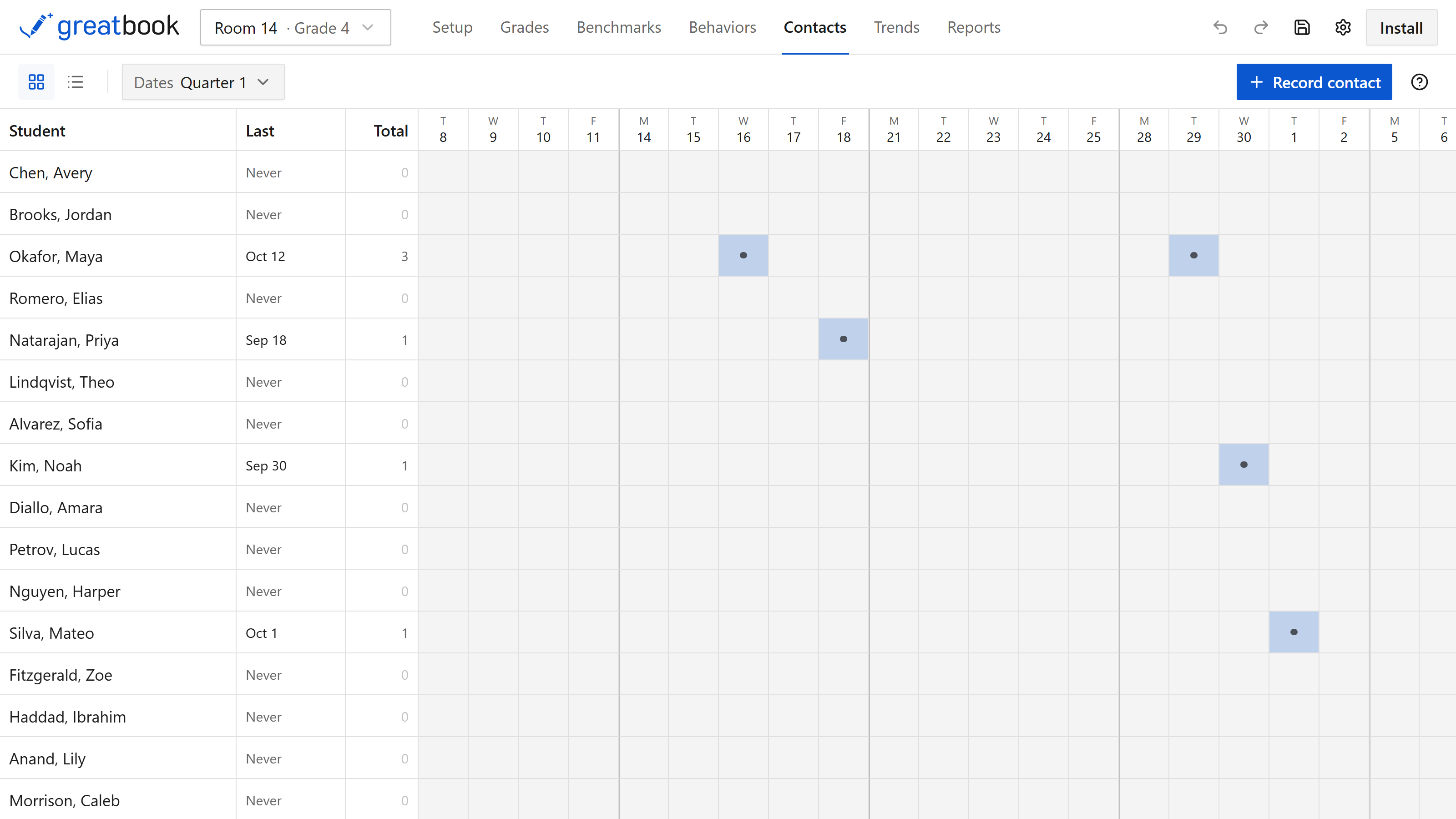Image resolution: width=1456 pixels, height=819 pixels.
Task: Open settings gear icon
Action: 1343,27
